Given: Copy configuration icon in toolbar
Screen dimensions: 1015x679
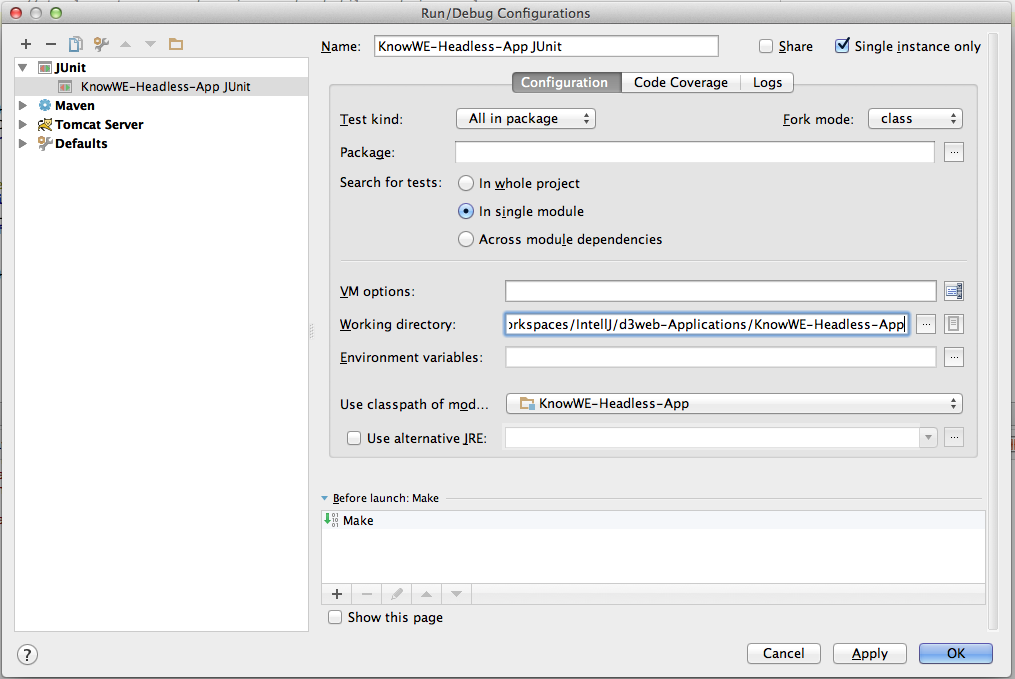Looking at the screenshot, I should [x=76, y=44].
